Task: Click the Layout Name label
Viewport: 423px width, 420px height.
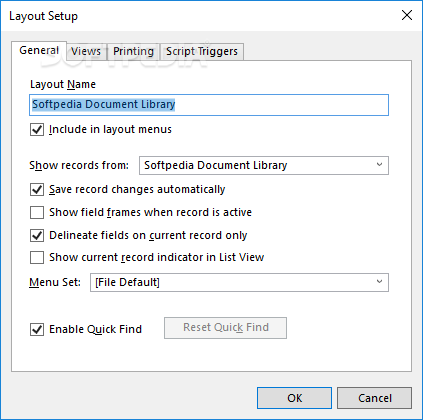Action: (63, 84)
